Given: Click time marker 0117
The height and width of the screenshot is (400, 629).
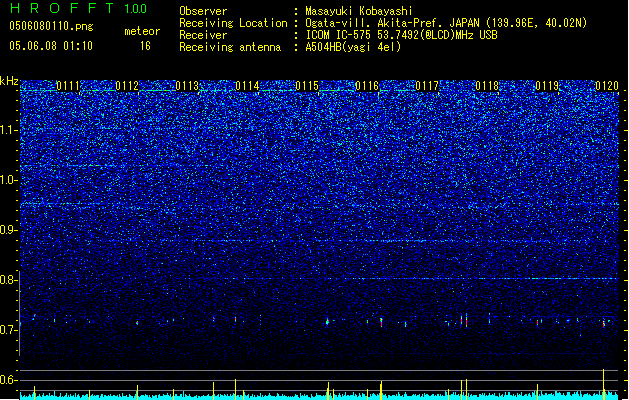Looking at the screenshot, I should point(427,86).
